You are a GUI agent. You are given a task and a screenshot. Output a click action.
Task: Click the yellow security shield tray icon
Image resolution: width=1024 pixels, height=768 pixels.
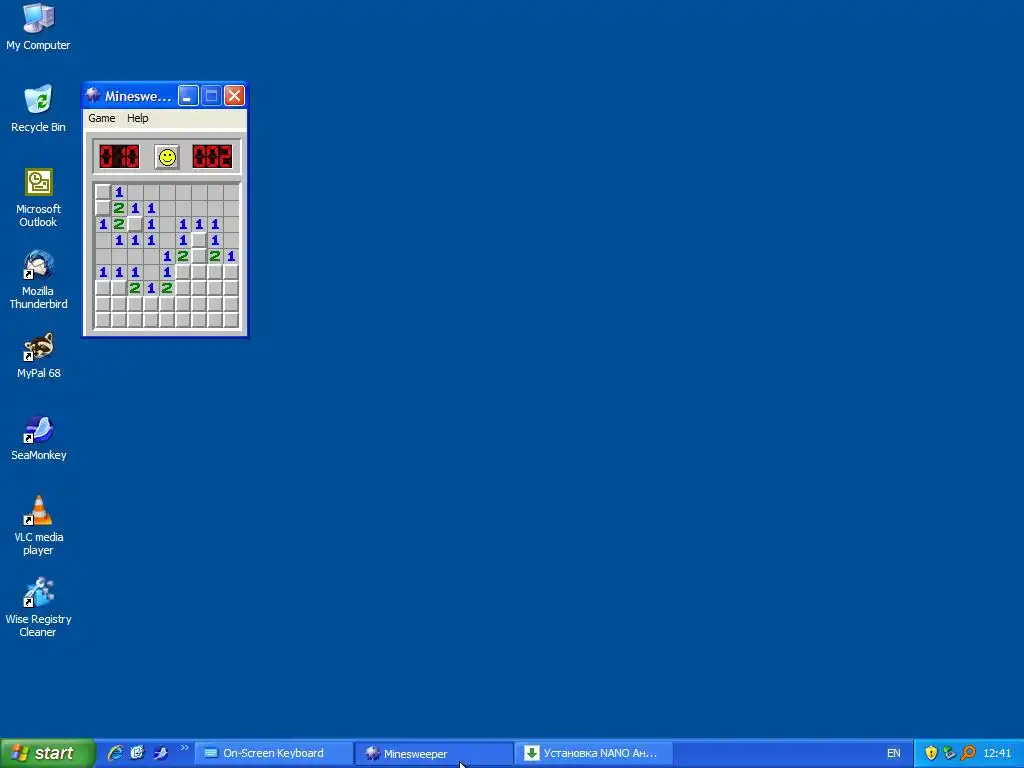(x=931, y=753)
